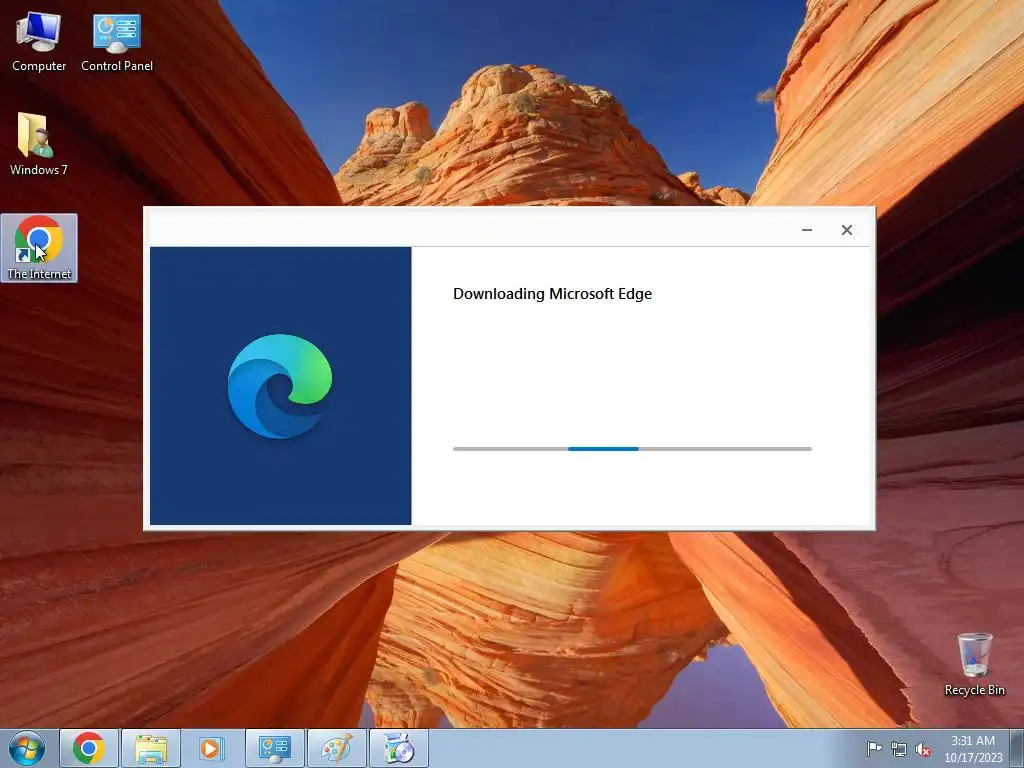This screenshot has width=1024, height=768.
Task: Open the Computer desktop icon
Action: point(39,42)
